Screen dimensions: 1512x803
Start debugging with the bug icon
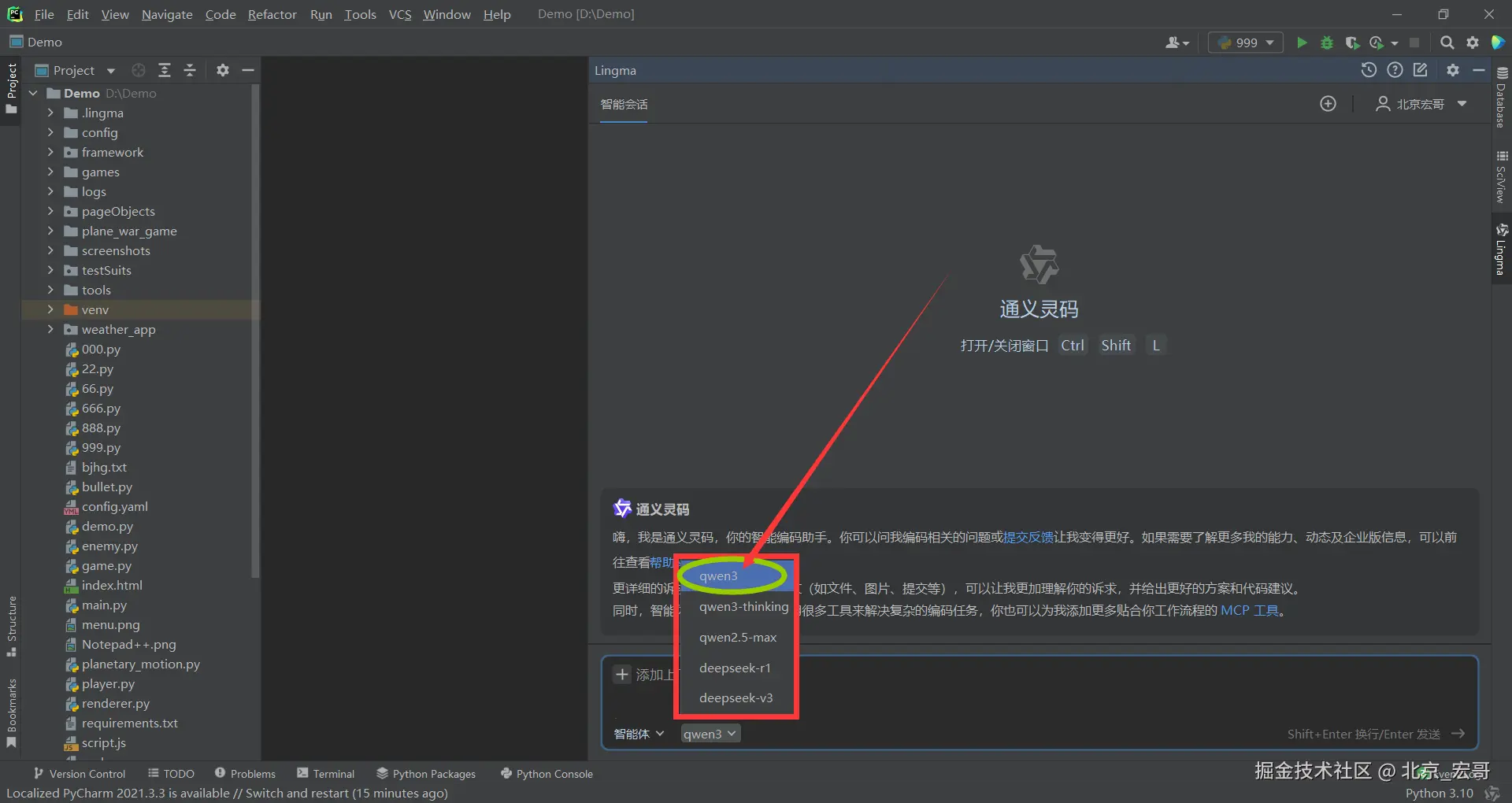1327,43
